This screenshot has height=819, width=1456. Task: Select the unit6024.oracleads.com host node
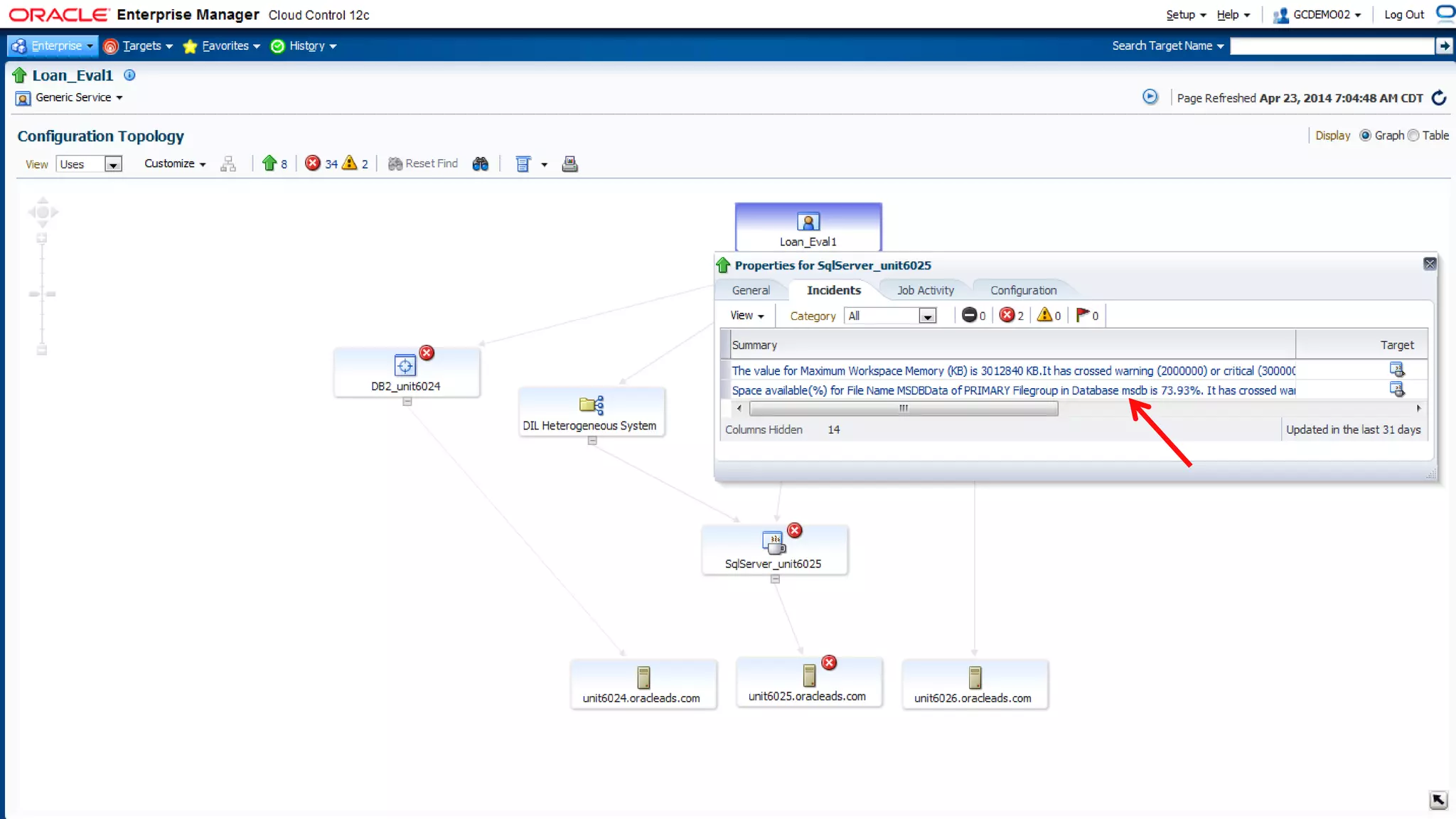click(643, 684)
